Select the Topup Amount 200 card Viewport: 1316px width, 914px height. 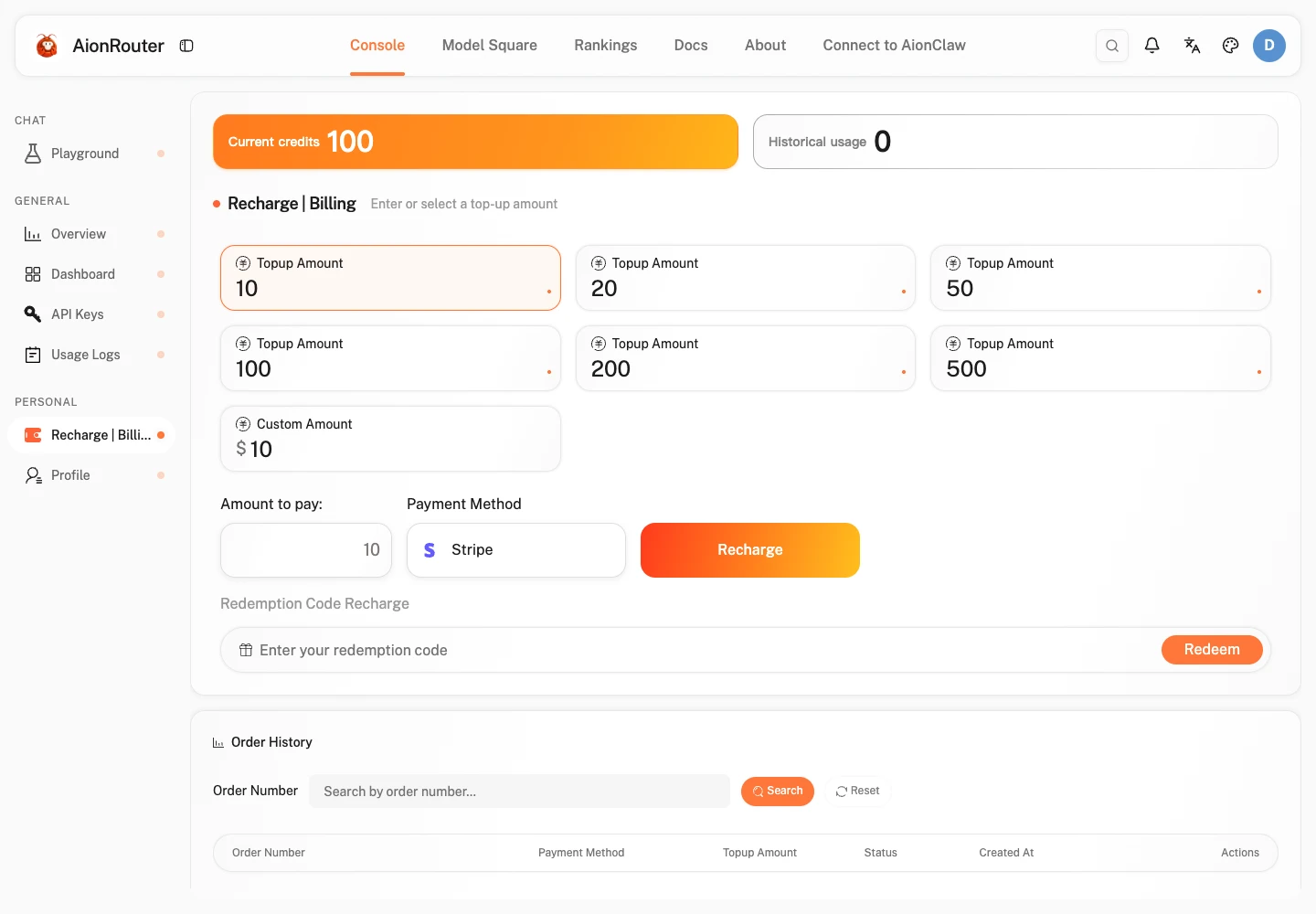[x=746, y=358]
